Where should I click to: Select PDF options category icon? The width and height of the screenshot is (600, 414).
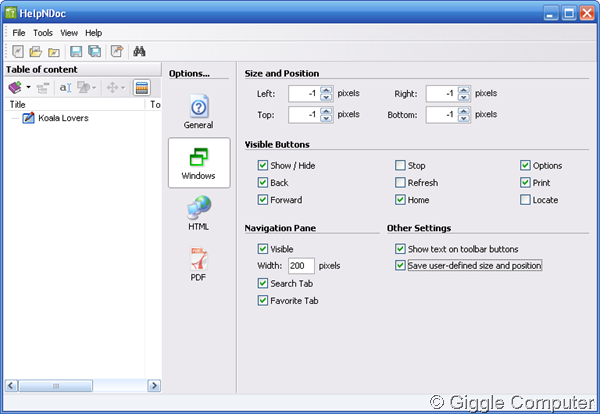[198, 264]
